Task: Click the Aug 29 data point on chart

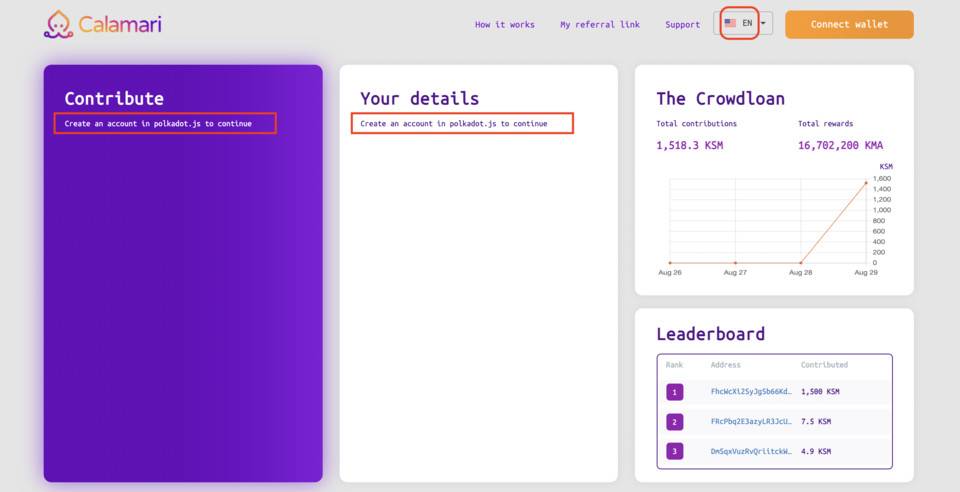Action: coord(866,182)
